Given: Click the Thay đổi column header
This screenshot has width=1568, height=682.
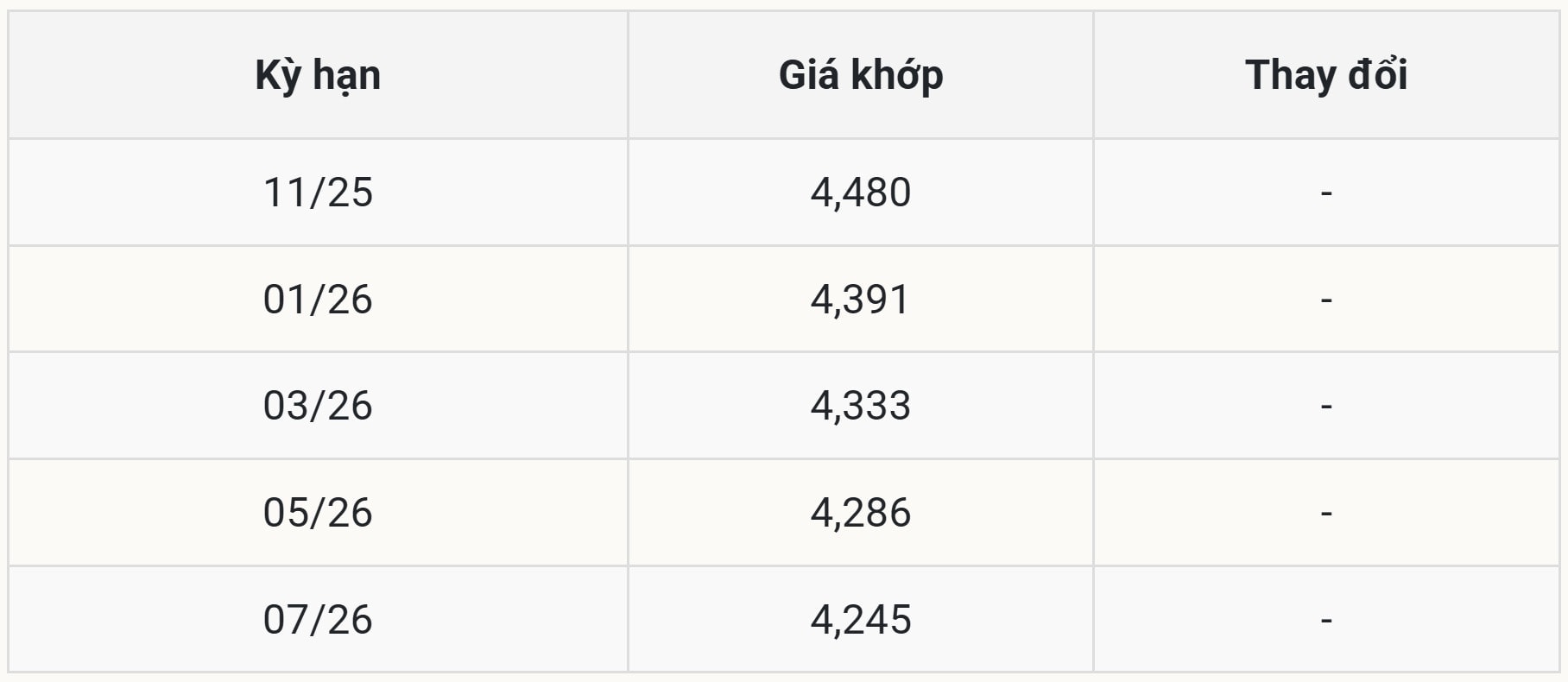Looking at the screenshot, I should [1325, 75].
